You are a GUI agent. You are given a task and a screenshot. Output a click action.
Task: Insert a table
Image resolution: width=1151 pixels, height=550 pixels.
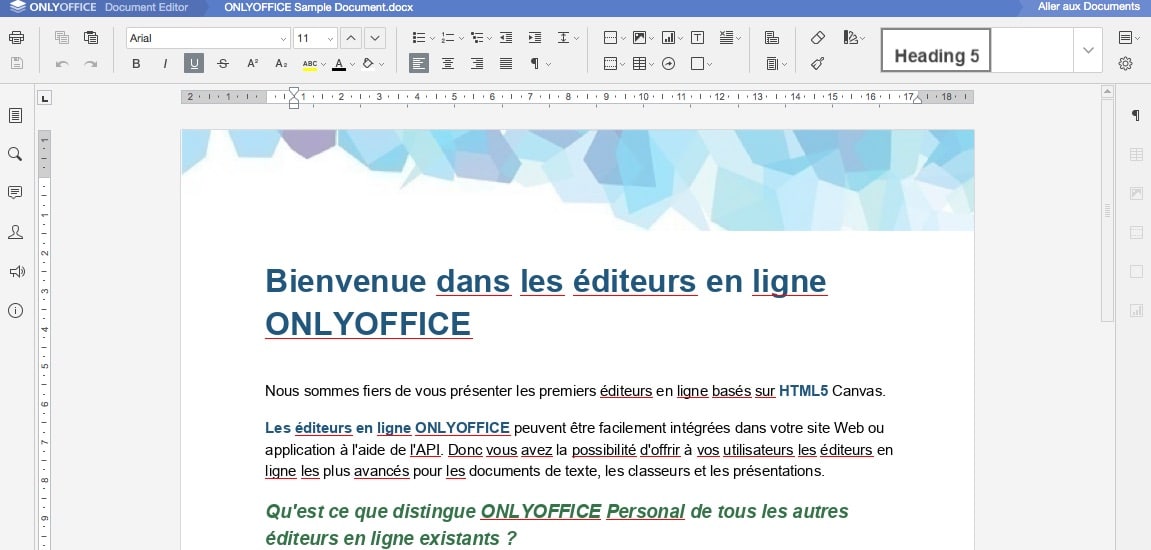pyautogui.click(x=639, y=64)
